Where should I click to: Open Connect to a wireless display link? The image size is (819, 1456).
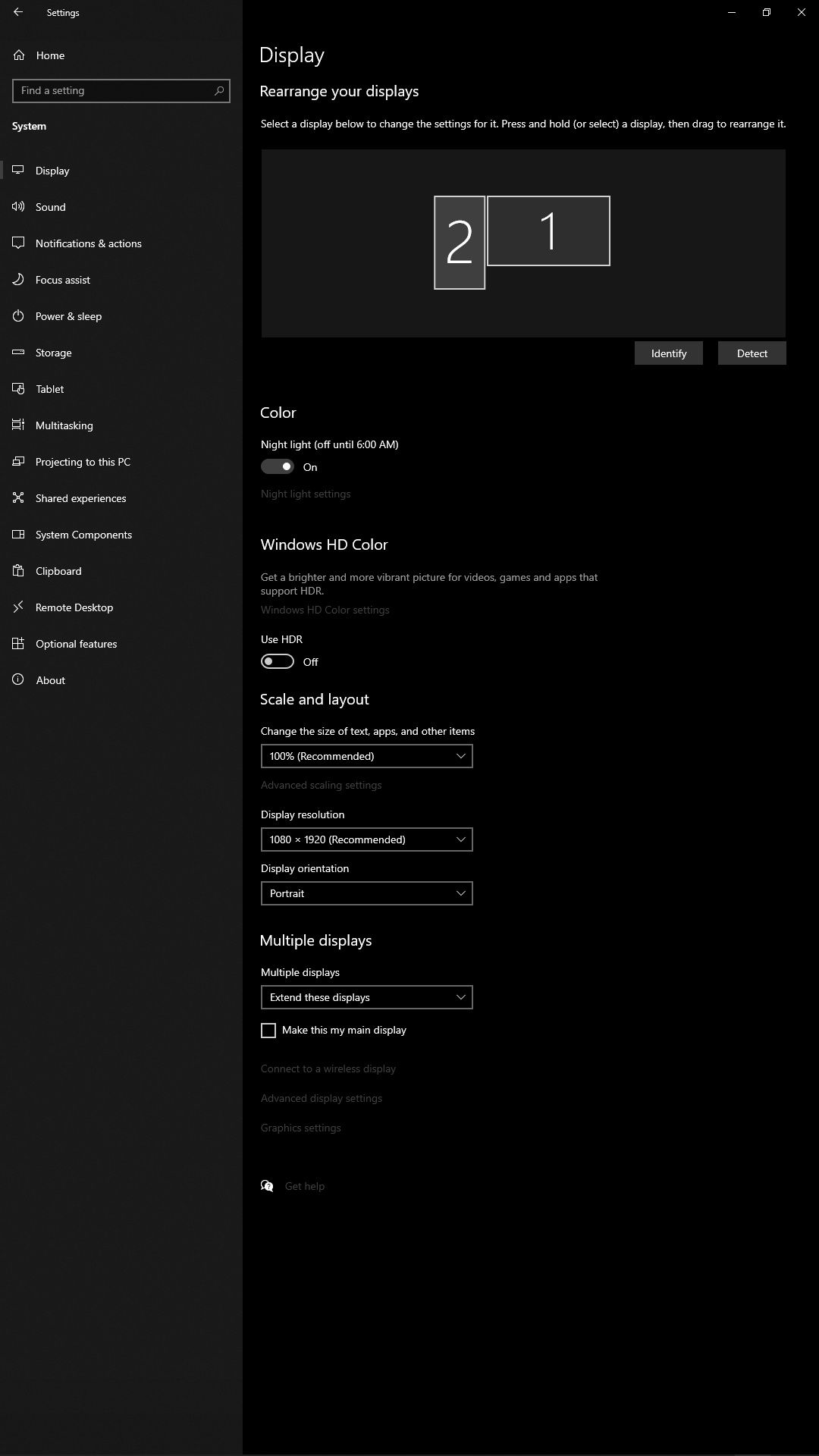(328, 1068)
